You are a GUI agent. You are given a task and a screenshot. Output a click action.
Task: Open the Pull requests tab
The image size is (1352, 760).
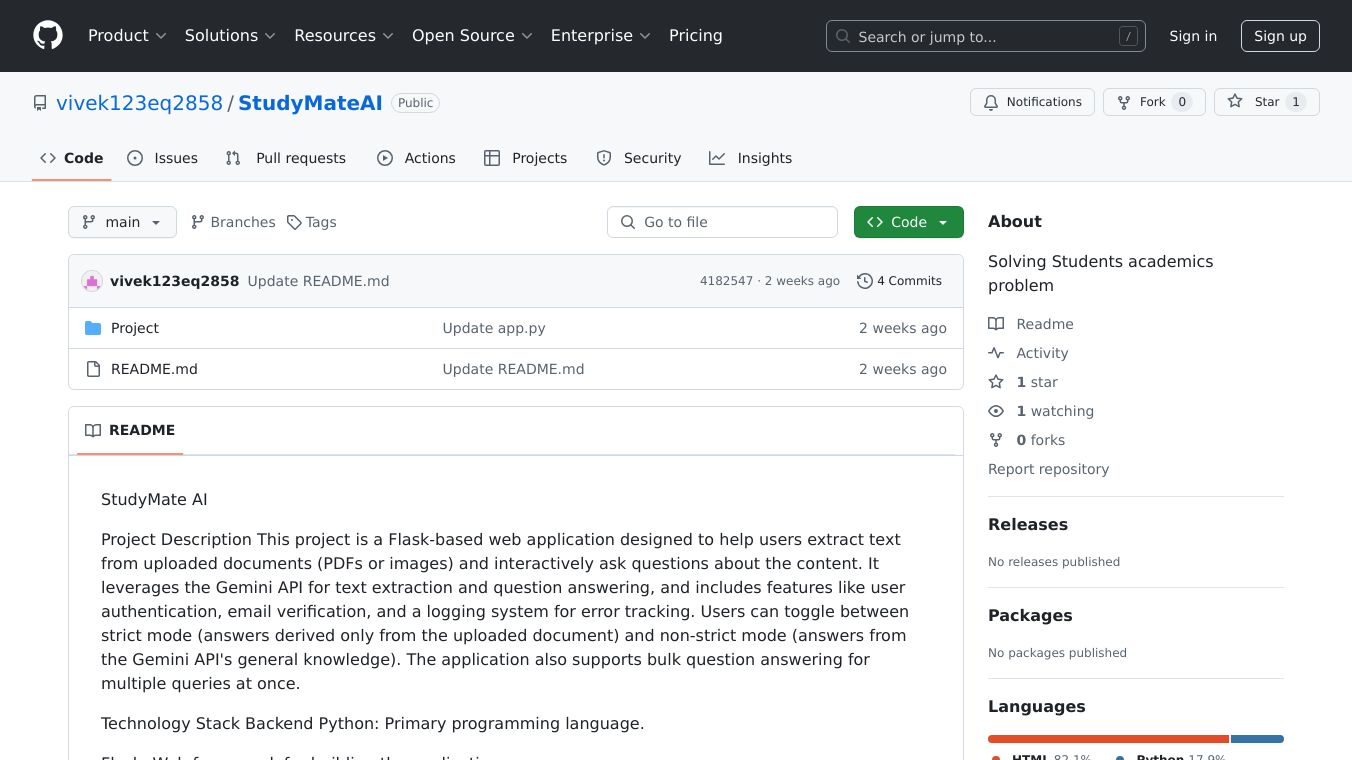(286, 158)
